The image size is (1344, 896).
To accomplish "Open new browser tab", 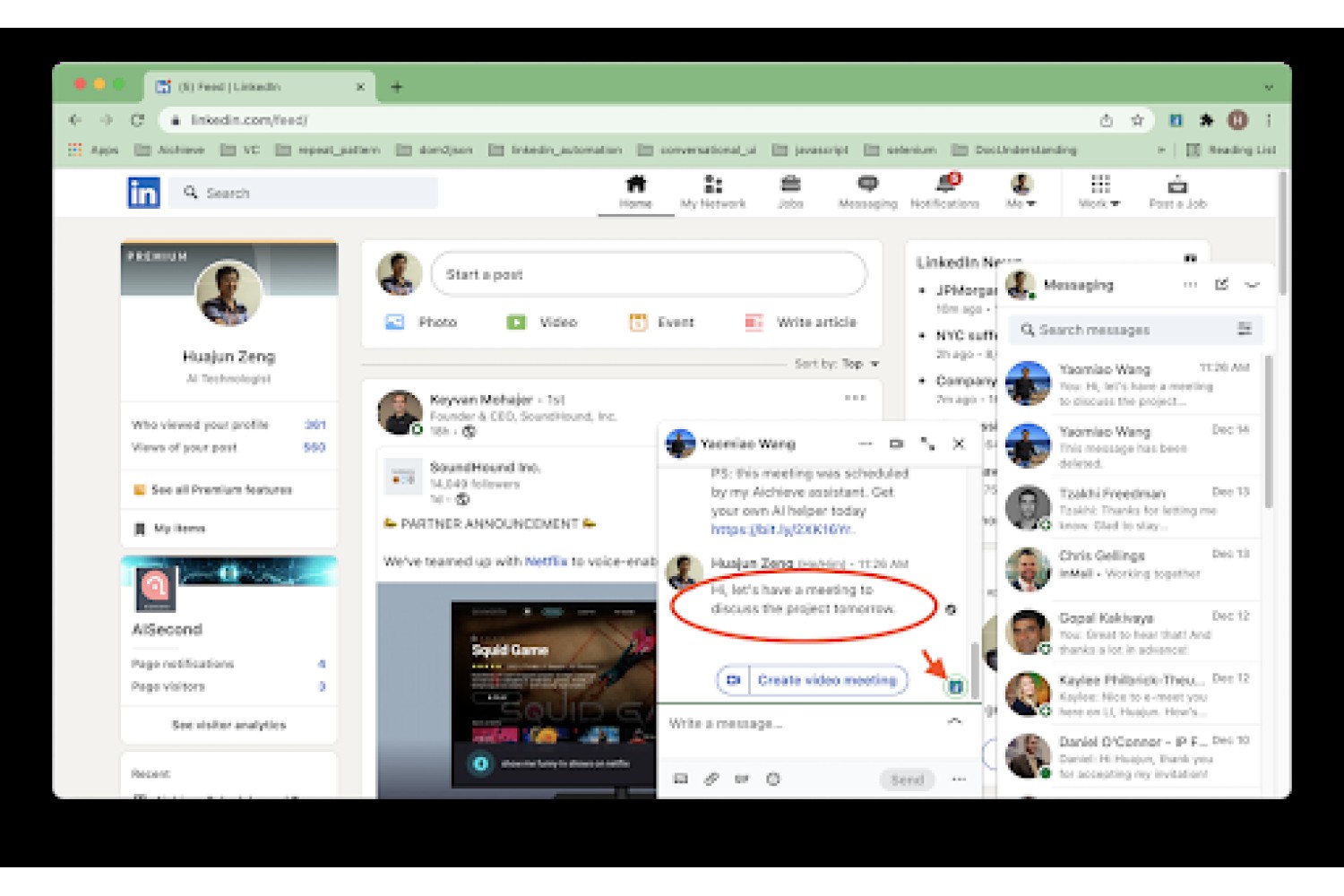I will pos(396,87).
